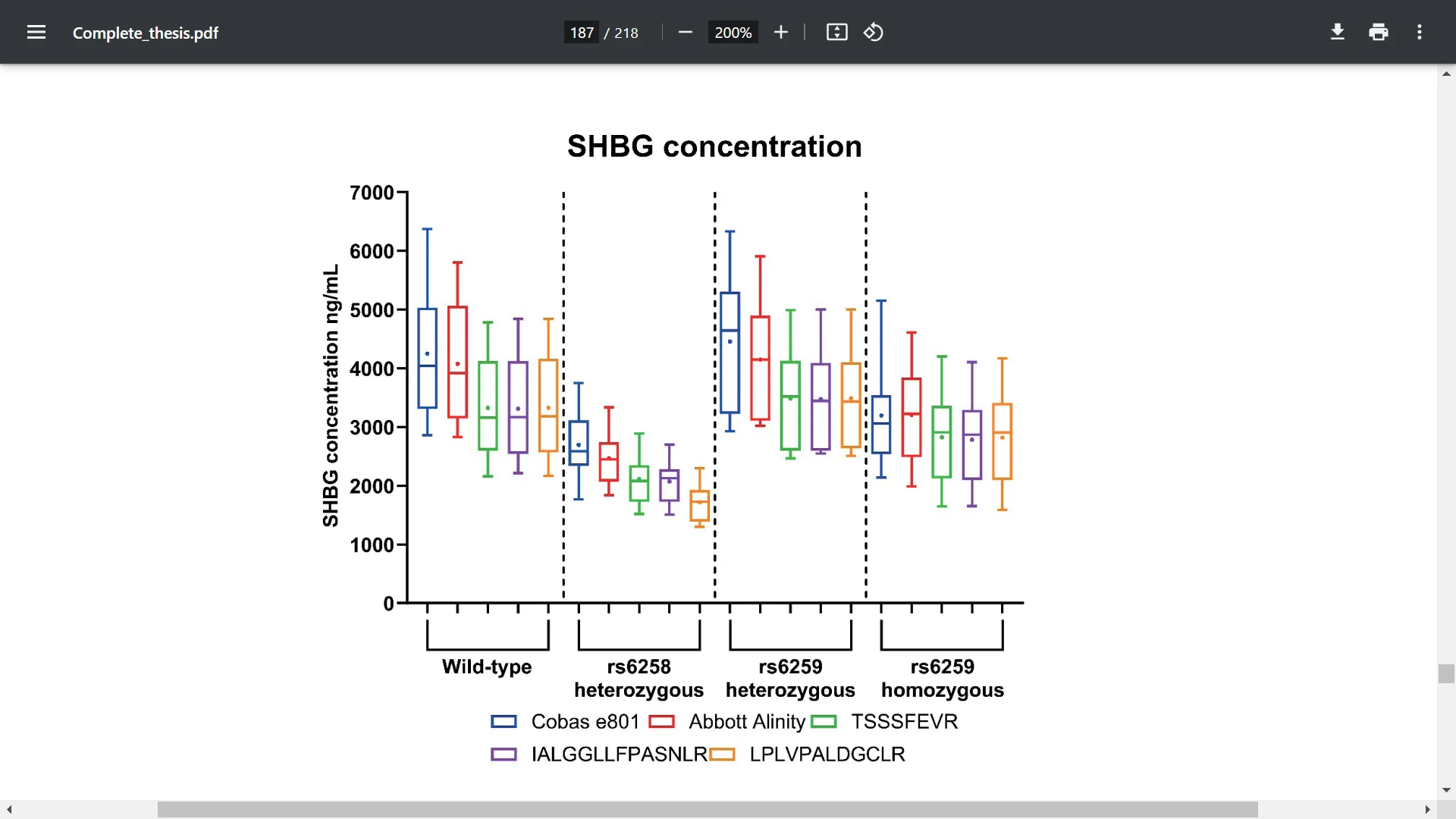Click the scroll up arrow
The width and height of the screenshot is (1456, 819).
tap(1446, 74)
